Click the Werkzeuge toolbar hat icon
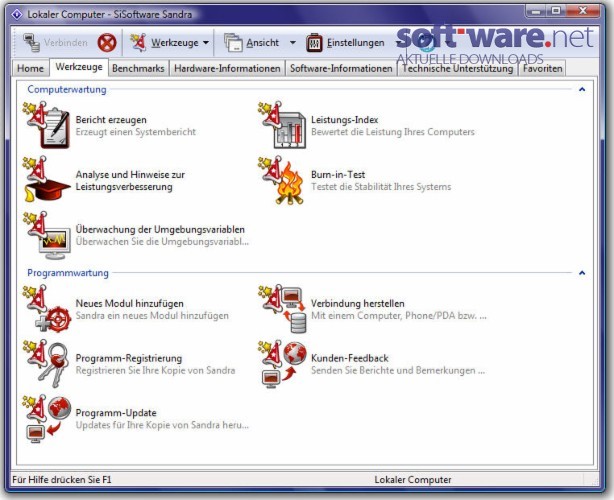614x500 pixels. coord(139,42)
